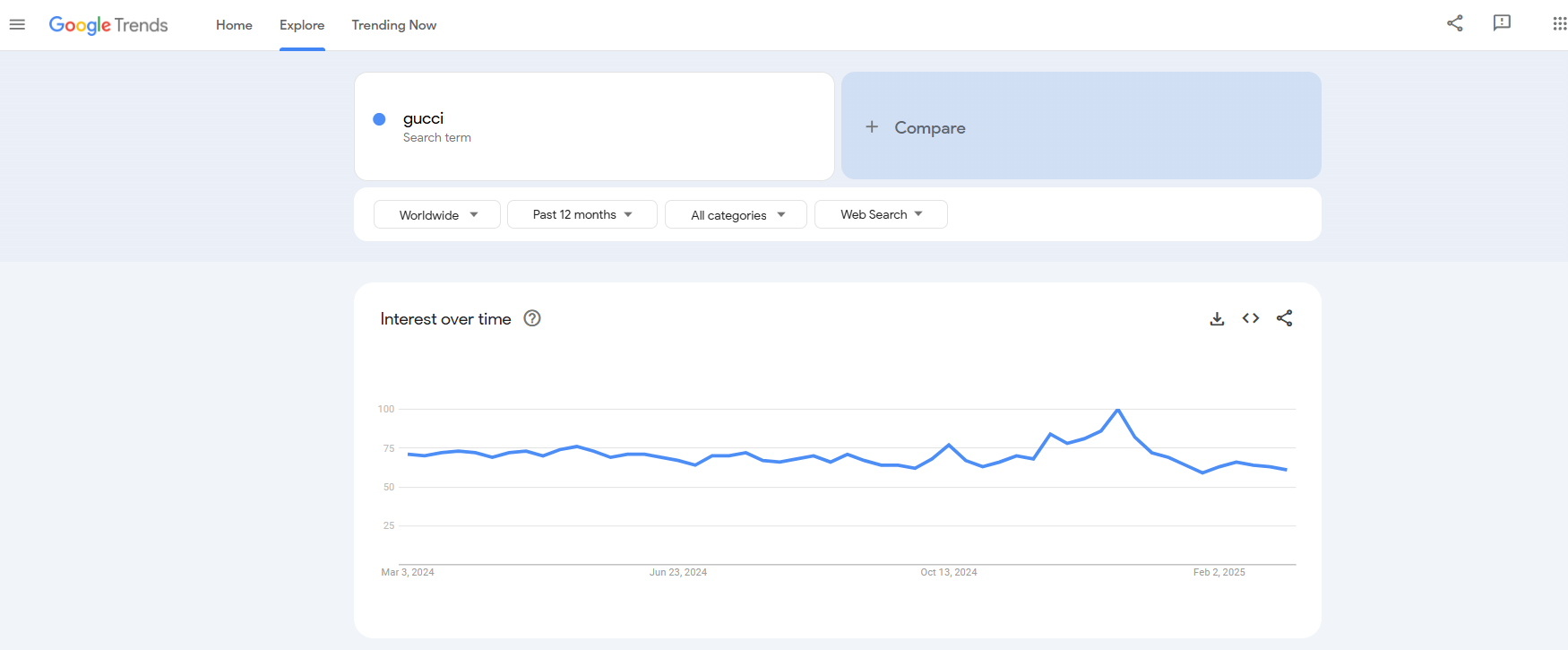Open the send feedback icon
This screenshot has height=650, width=1568.
coord(1503,23)
